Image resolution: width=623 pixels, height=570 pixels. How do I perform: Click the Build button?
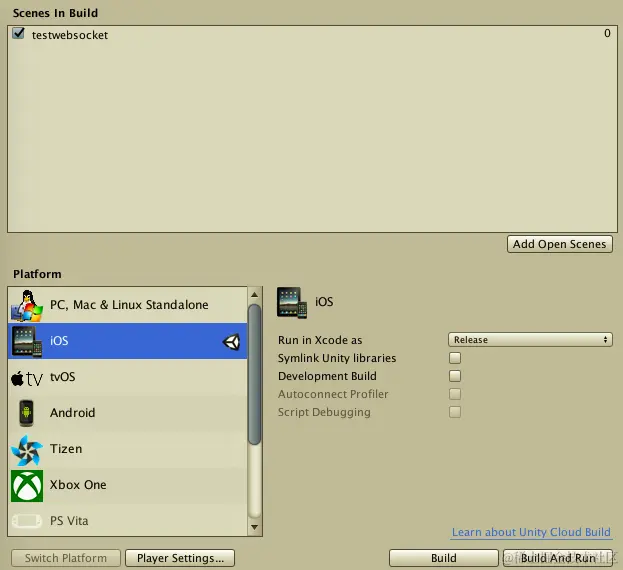coord(443,558)
